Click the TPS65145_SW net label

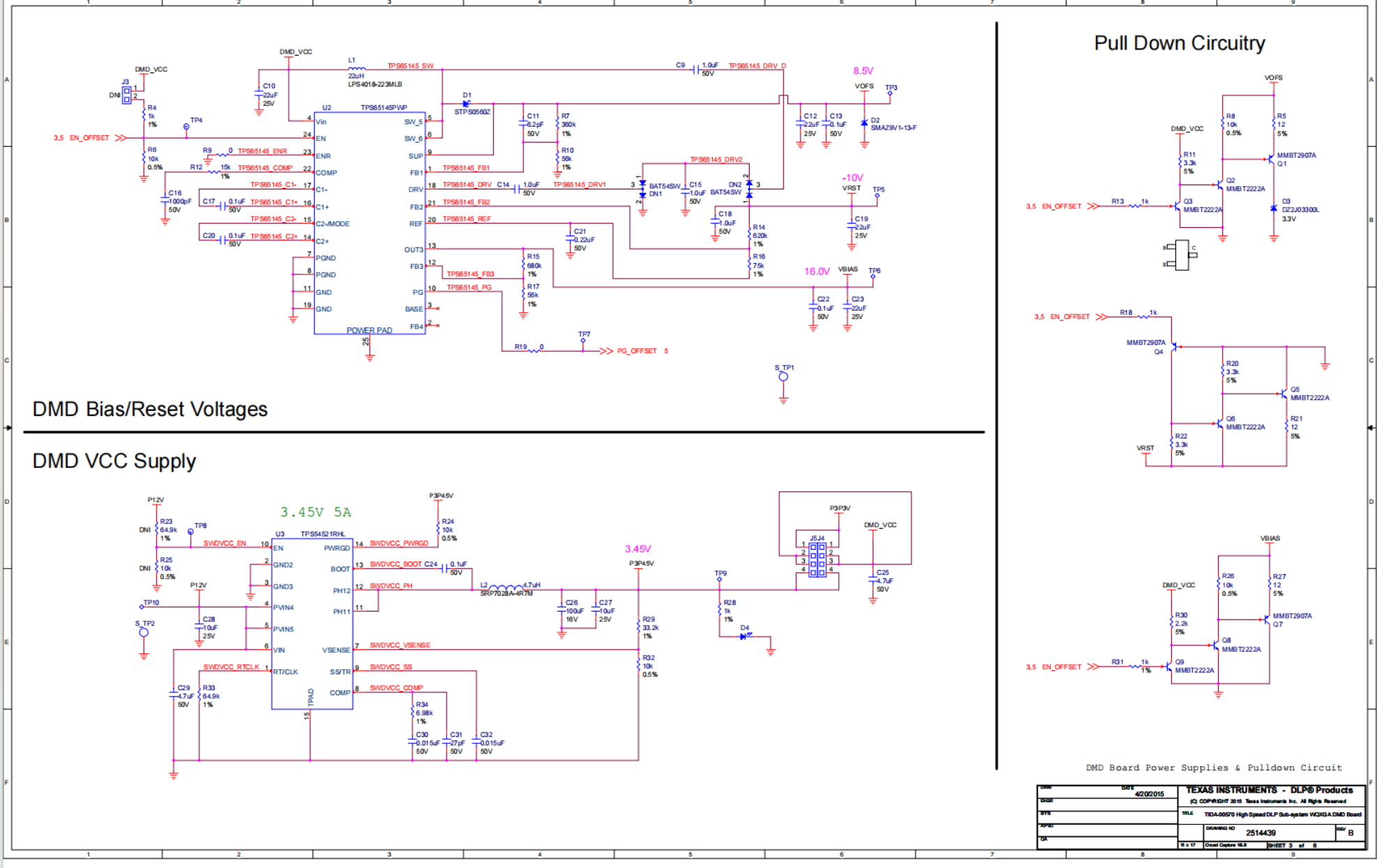pos(410,66)
